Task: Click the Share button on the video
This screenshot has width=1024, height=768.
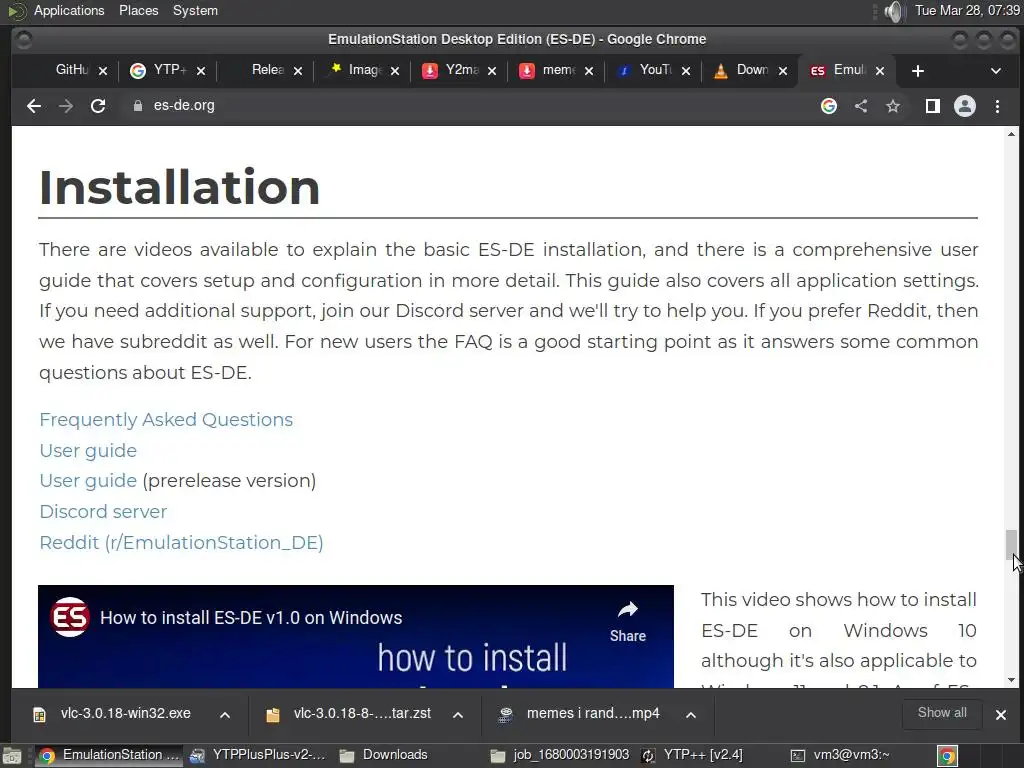Action: point(628,622)
